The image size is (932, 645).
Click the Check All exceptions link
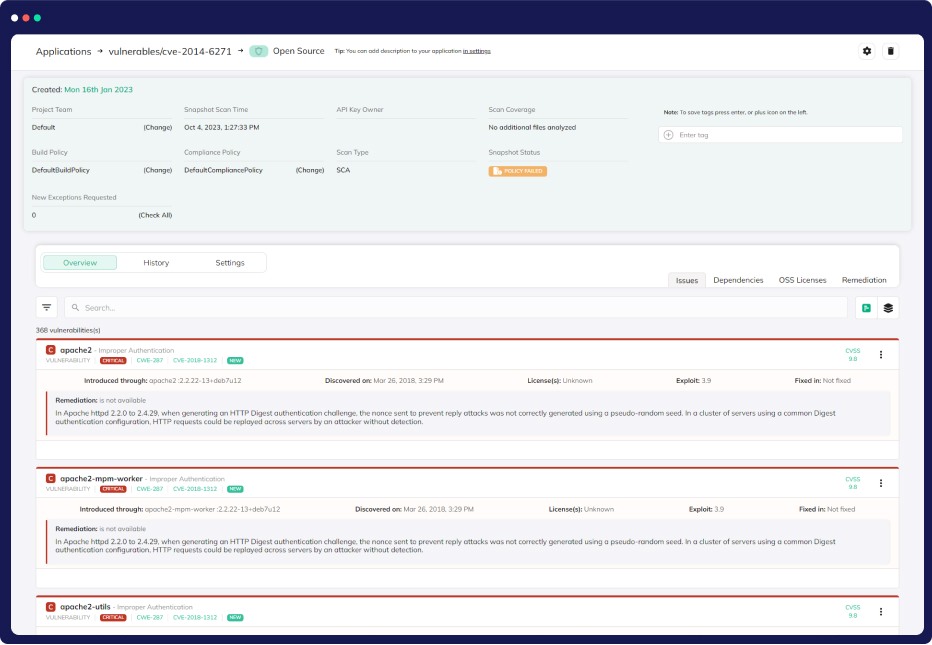click(x=155, y=215)
